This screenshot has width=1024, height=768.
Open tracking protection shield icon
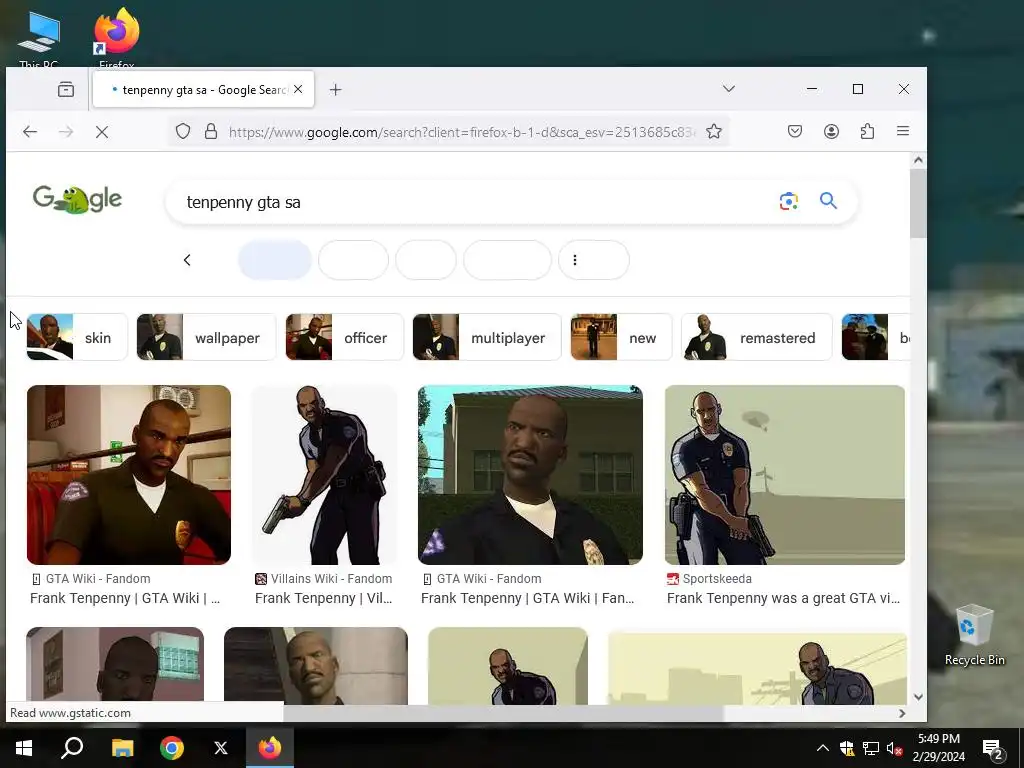[183, 132]
